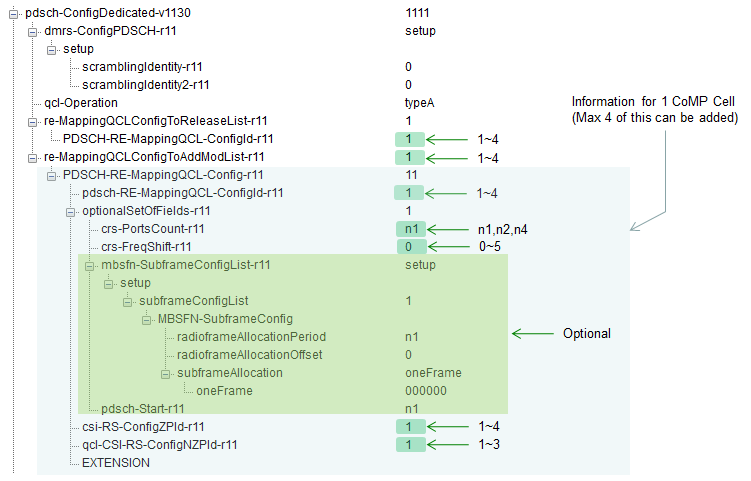
Task: Select crs-PortsCount-r11 row
Action: (153, 229)
